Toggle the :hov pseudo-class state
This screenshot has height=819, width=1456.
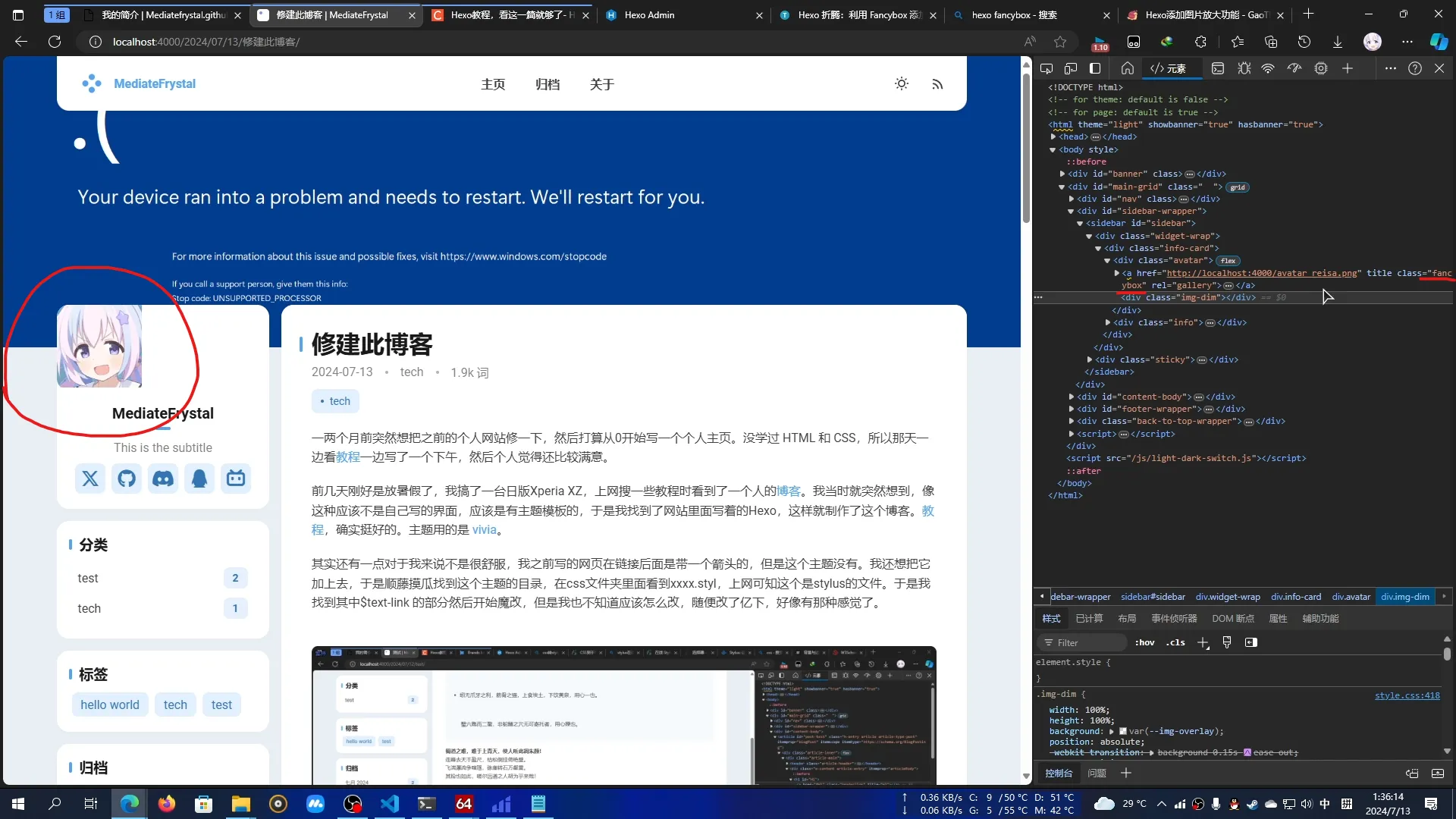(1144, 642)
